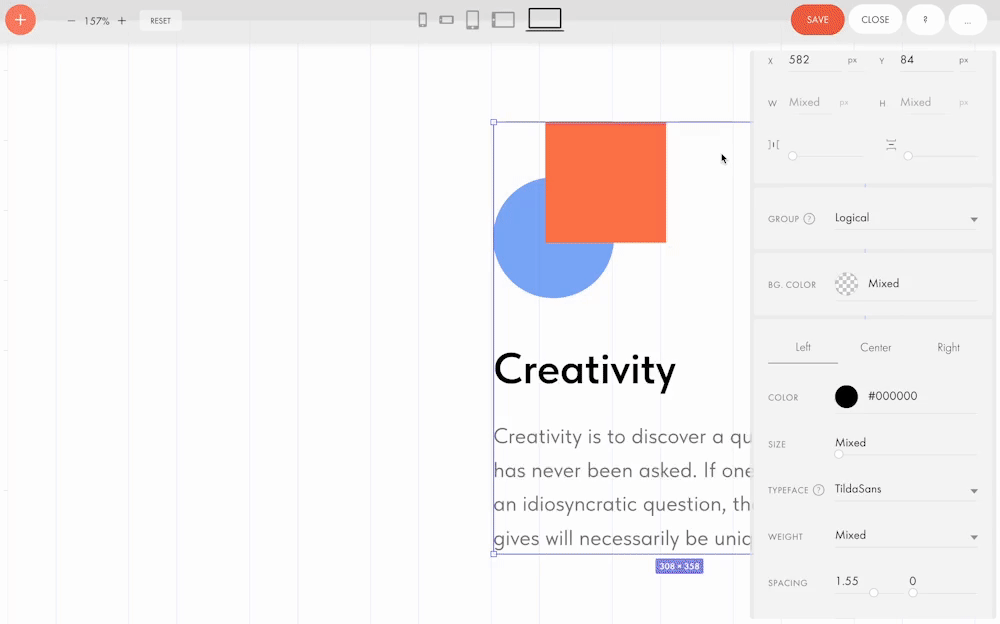Open the Group Logical dropdown
Screen dimensions: 1000x624
906,219
